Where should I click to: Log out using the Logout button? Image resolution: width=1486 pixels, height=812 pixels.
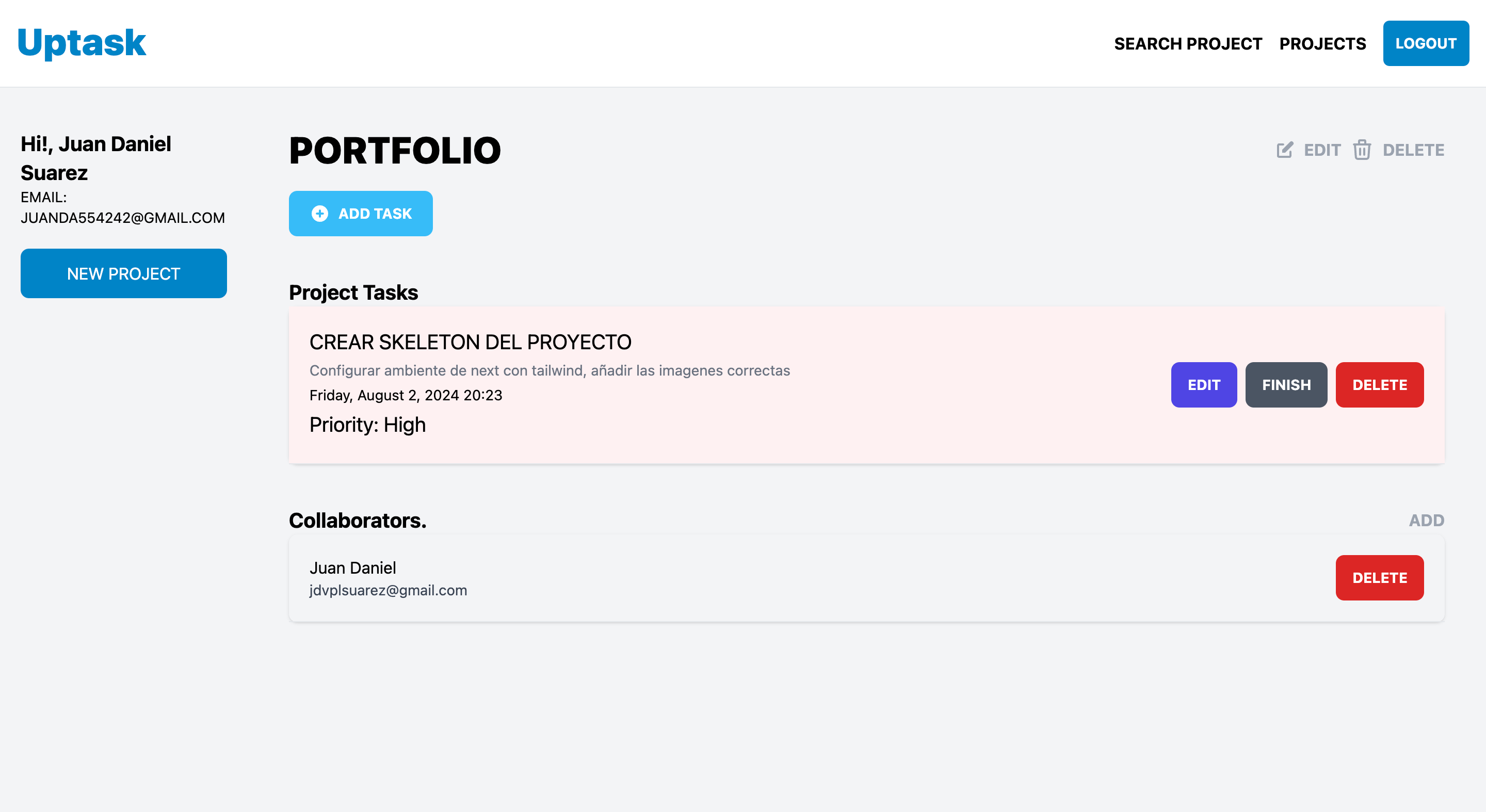pos(1426,43)
